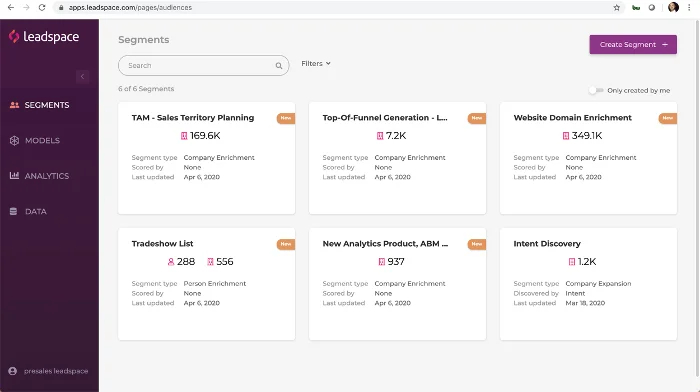700x392 pixels.
Task: Open the Segments section in the sidebar
Action: point(39,105)
